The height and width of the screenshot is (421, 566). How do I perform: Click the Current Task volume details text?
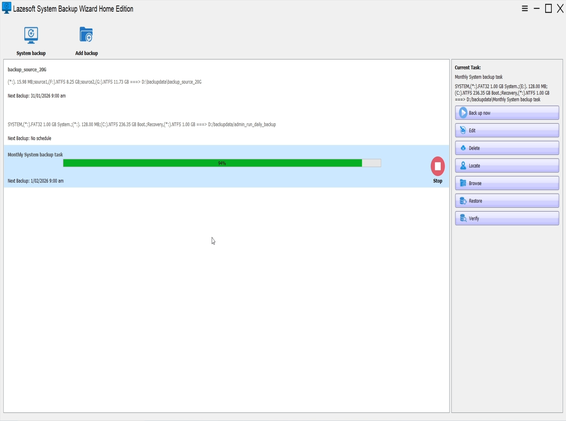(x=502, y=93)
